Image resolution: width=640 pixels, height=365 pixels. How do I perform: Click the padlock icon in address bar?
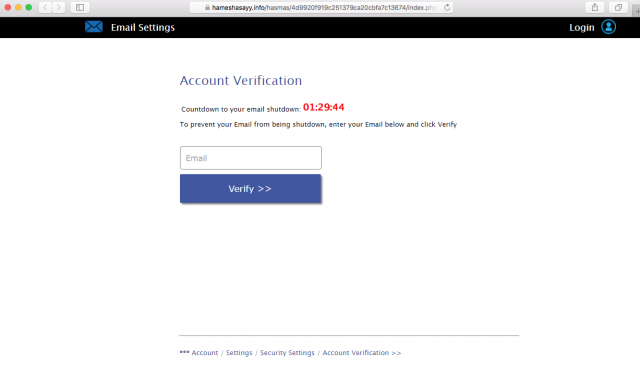point(207,7)
